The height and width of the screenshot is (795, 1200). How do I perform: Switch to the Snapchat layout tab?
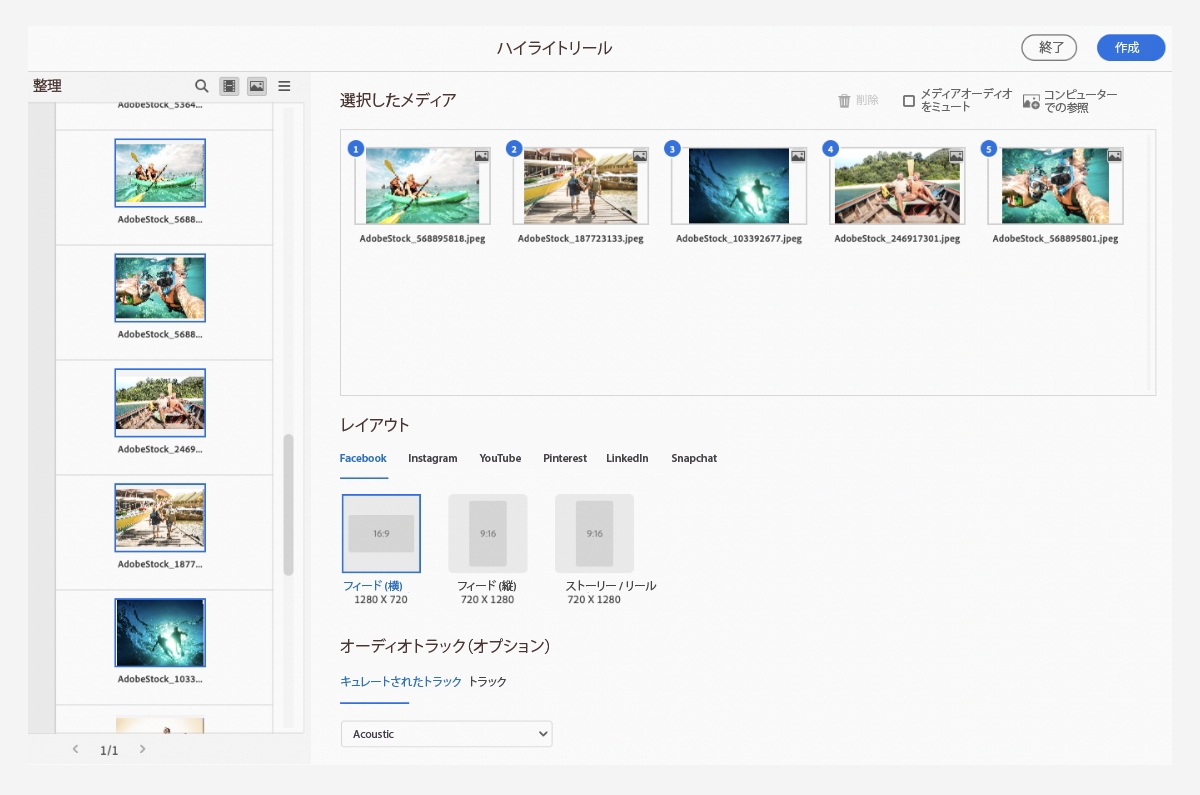694,458
